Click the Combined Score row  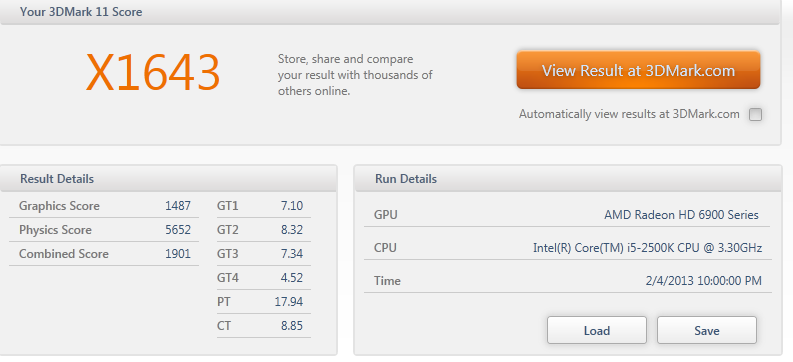104,254
